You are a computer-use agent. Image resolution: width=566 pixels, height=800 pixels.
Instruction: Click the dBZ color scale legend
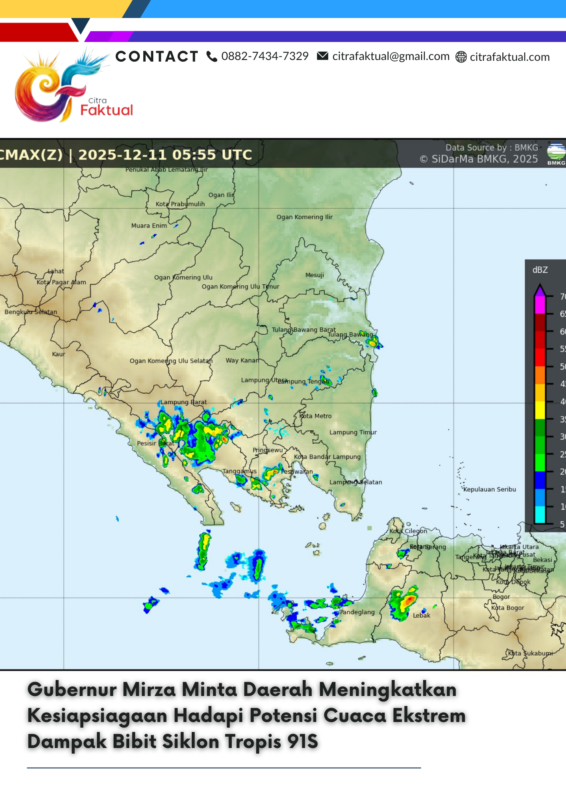click(x=546, y=396)
